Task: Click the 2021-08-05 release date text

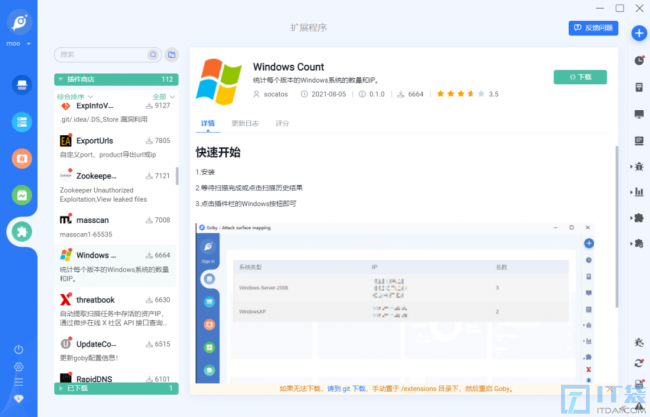Action: point(328,94)
